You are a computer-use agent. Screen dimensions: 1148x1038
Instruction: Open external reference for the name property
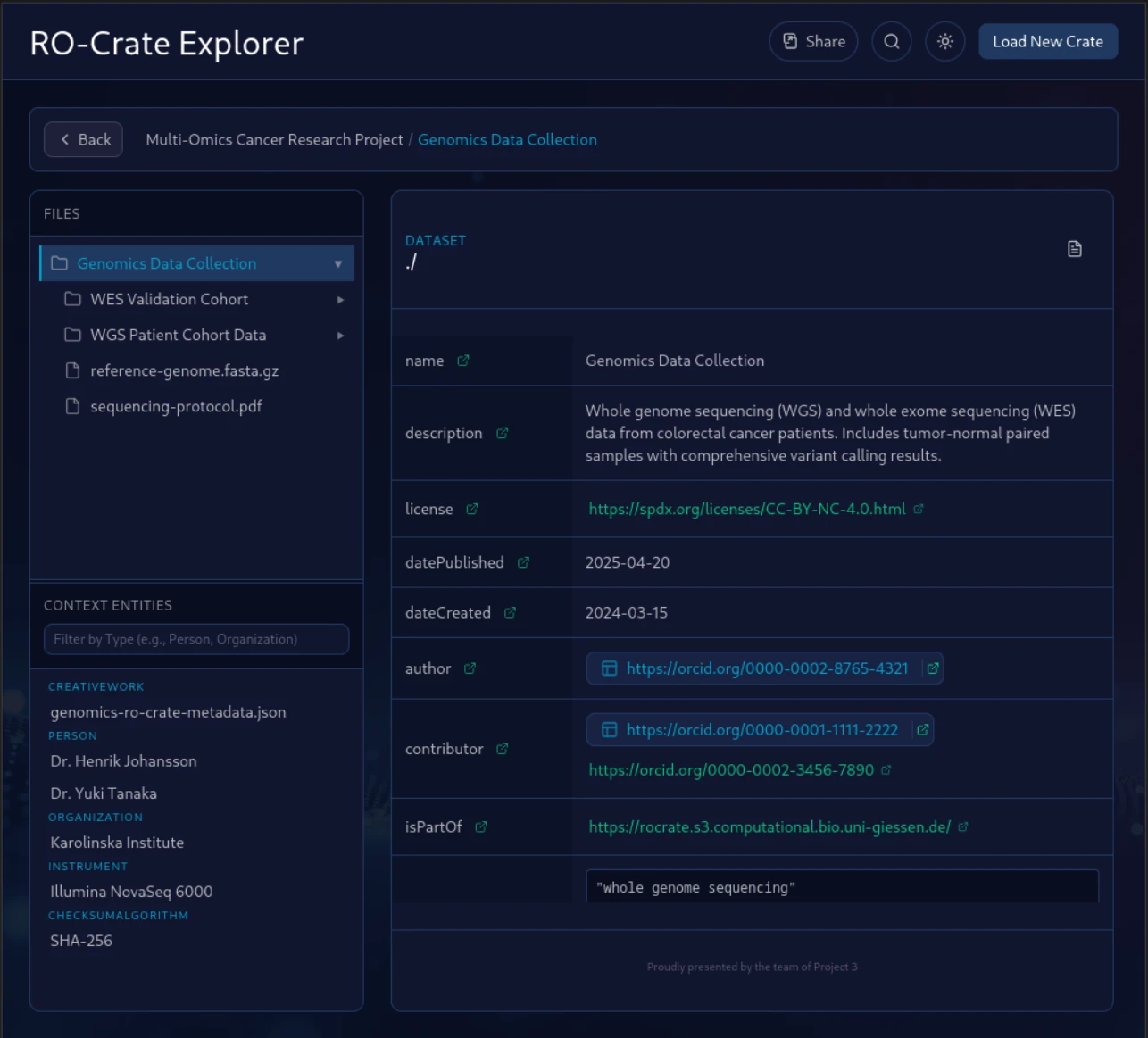coord(462,360)
